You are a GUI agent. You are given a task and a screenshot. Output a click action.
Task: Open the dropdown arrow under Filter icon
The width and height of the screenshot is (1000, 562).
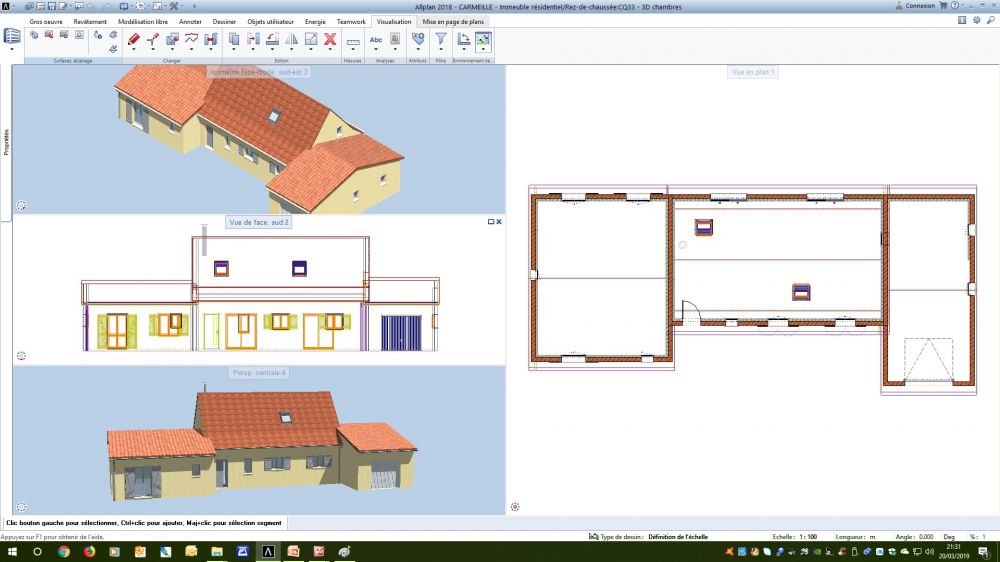click(x=440, y=49)
